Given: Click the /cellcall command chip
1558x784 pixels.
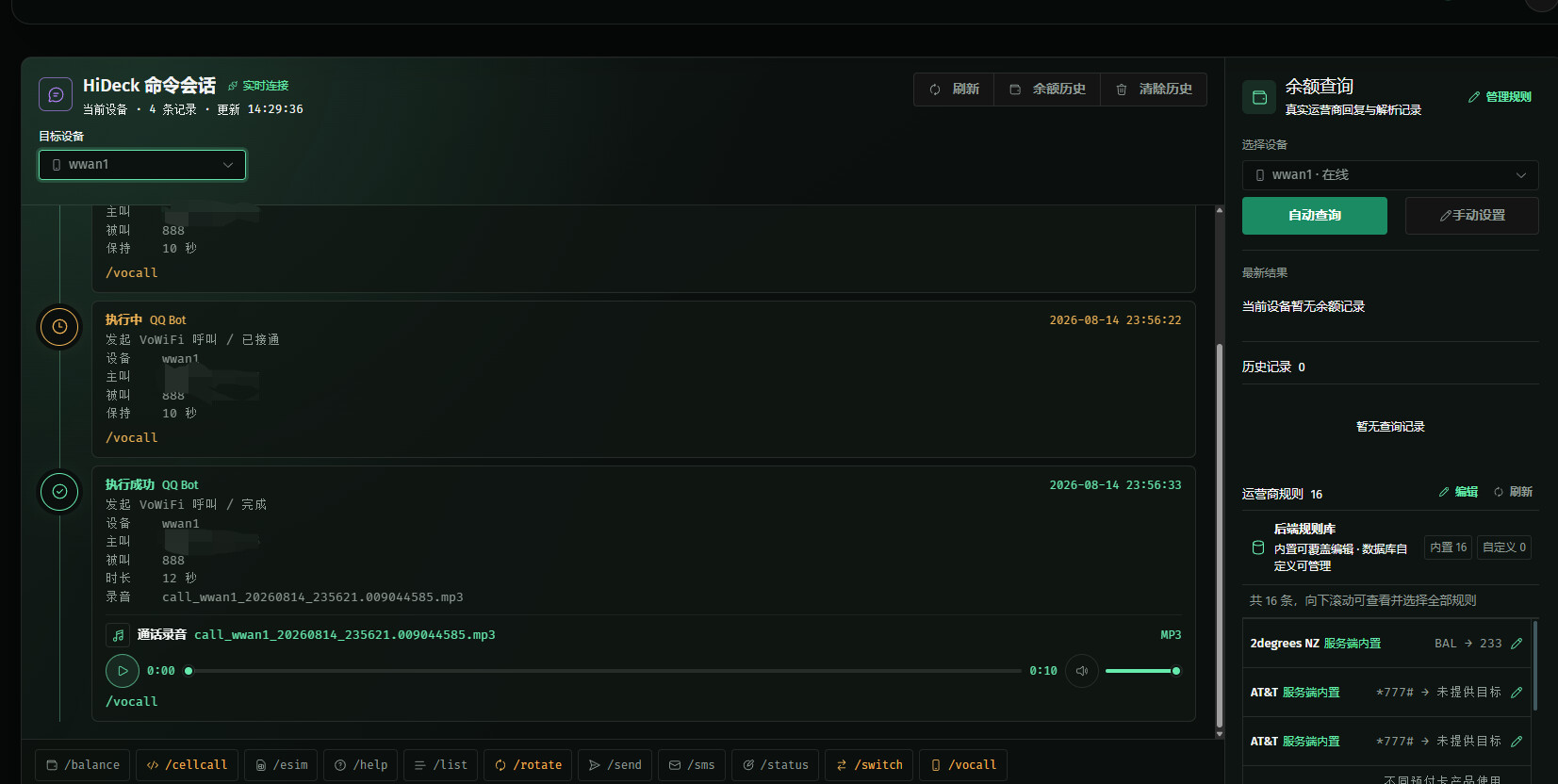Looking at the screenshot, I should pos(187,765).
